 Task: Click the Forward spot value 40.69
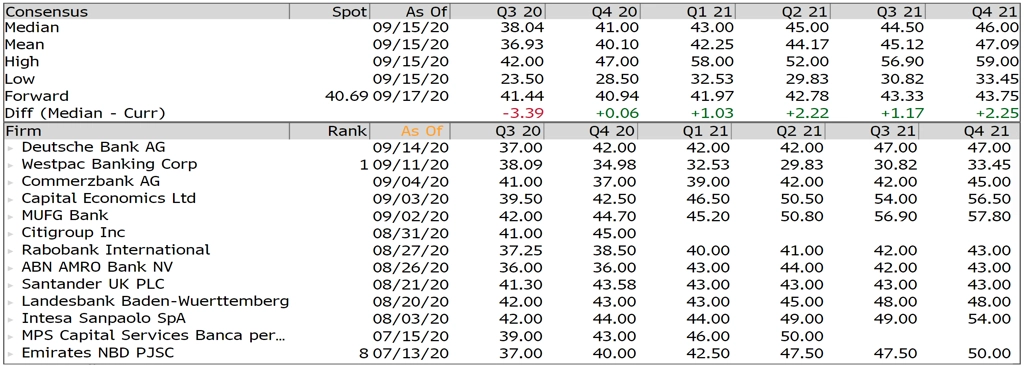tap(346, 96)
